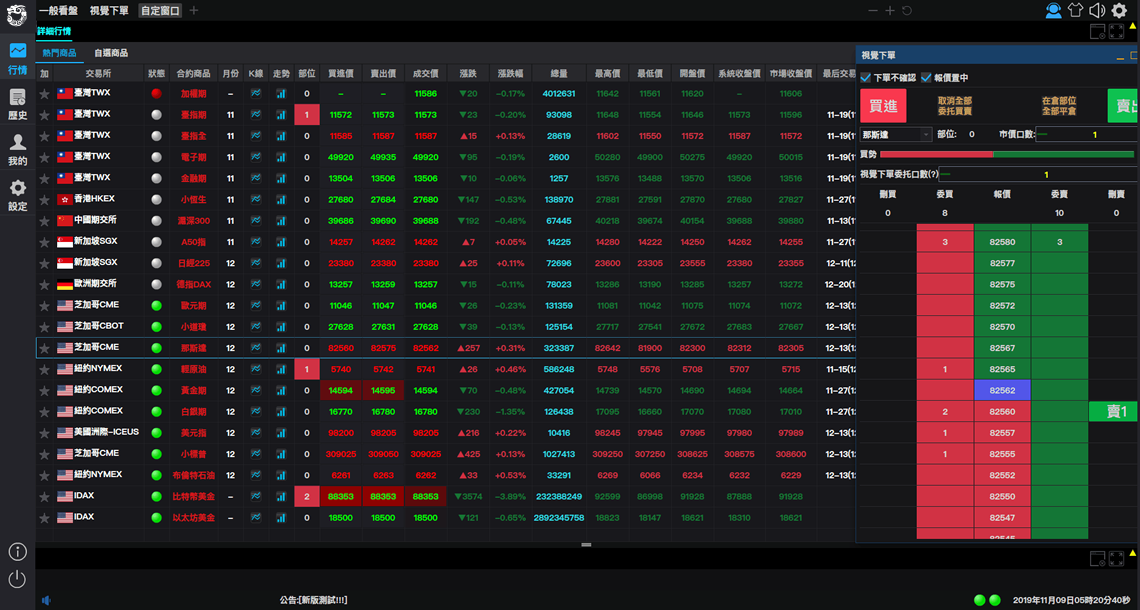Toggle the 報價置中 checkbox
The width and height of the screenshot is (1140, 610).
pyautogui.click(x=926, y=78)
